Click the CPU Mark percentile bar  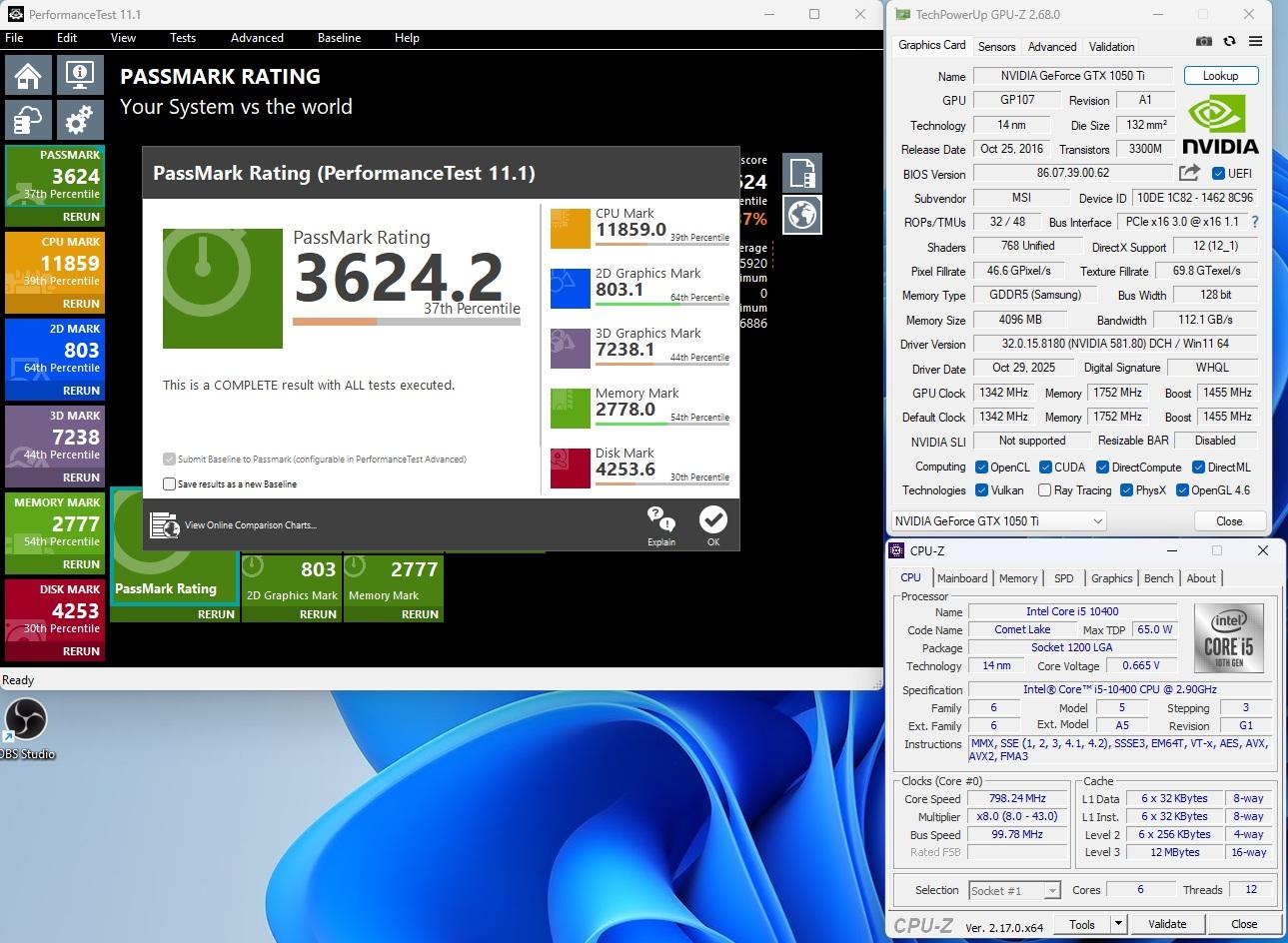click(x=662, y=244)
